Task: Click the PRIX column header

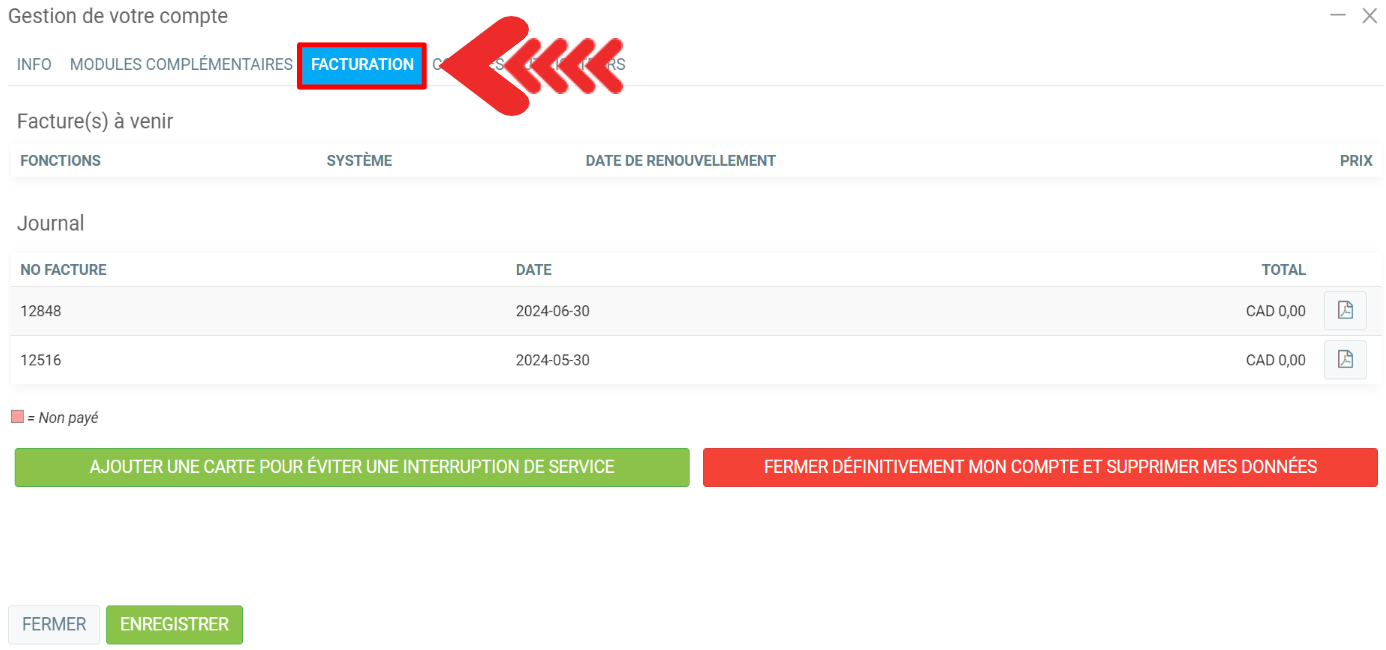Action: (1356, 161)
